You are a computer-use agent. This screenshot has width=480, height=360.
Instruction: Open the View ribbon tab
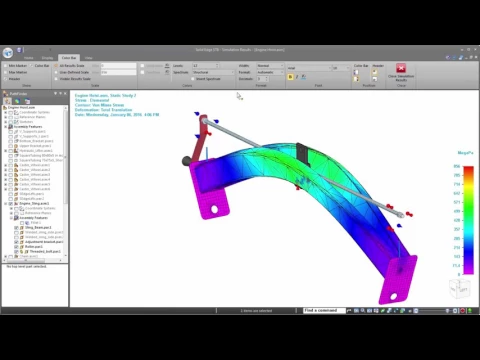[88, 58]
